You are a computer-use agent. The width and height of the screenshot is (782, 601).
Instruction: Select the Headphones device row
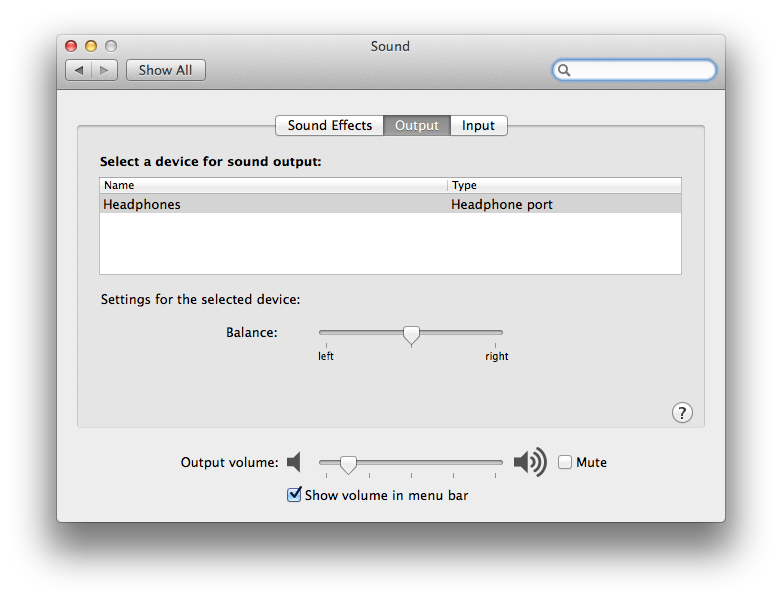391,204
